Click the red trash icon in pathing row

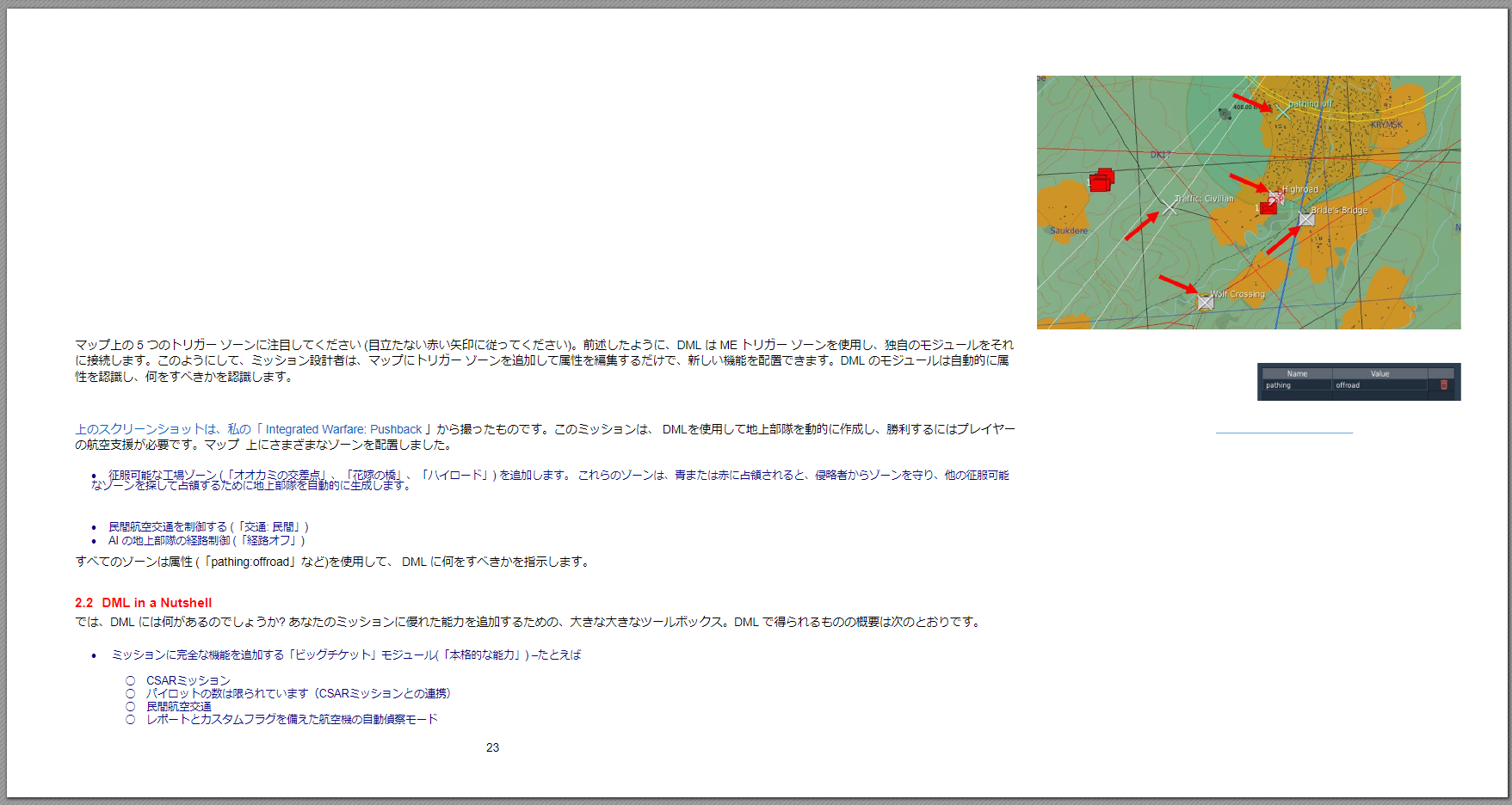click(1443, 385)
